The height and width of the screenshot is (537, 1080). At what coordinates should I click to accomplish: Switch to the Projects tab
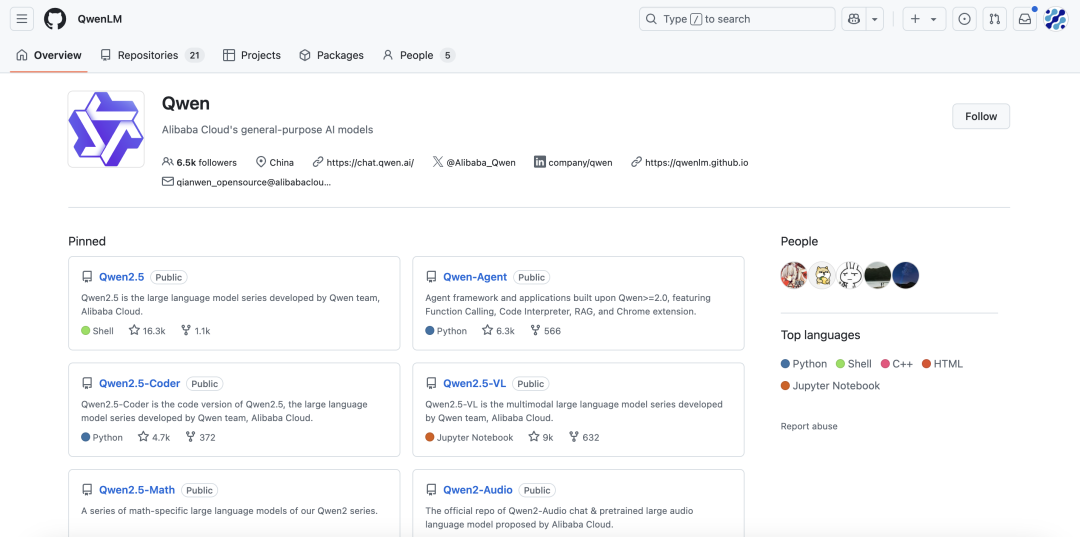252,55
